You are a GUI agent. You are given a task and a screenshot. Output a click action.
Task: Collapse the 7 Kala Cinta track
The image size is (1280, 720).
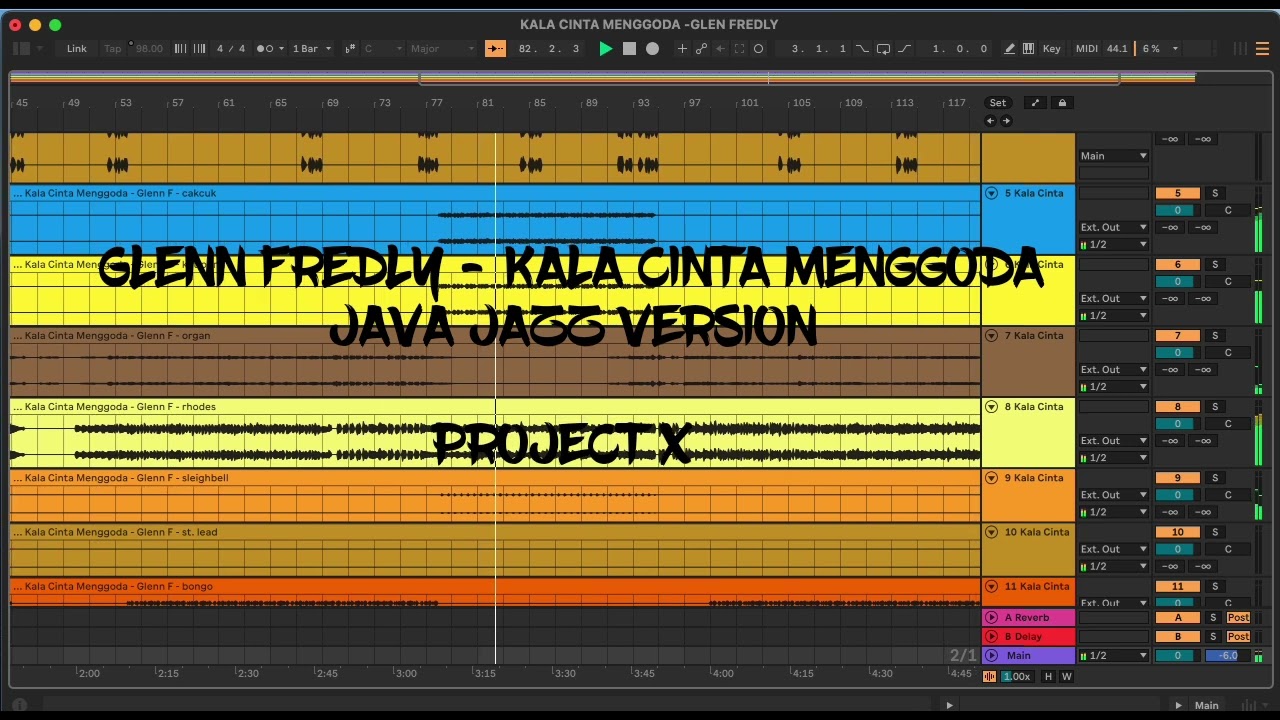991,336
